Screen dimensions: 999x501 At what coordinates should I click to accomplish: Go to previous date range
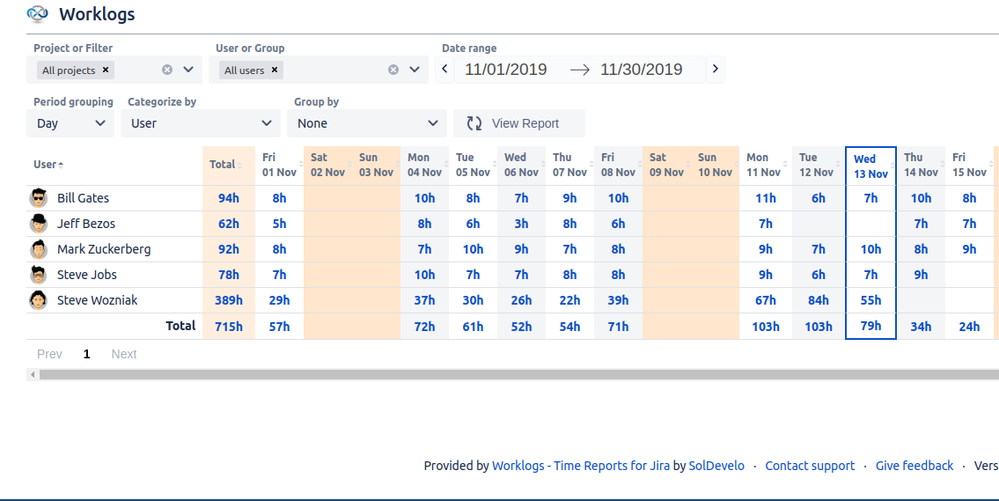point(445,69)
